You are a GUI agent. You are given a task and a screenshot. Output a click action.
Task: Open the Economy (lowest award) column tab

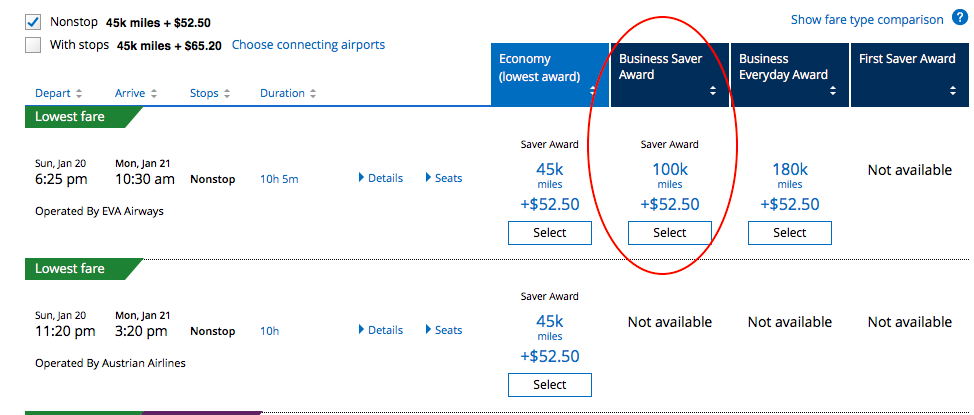point(549,74)
